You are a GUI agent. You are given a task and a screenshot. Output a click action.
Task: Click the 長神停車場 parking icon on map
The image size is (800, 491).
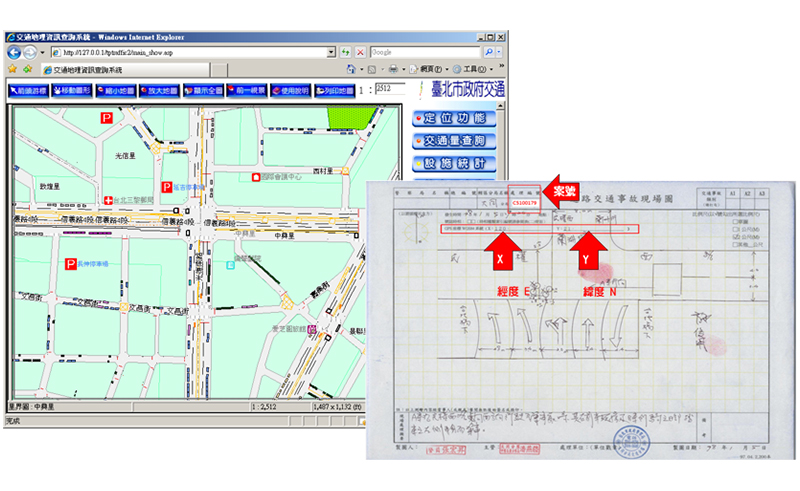coord(71,264)
